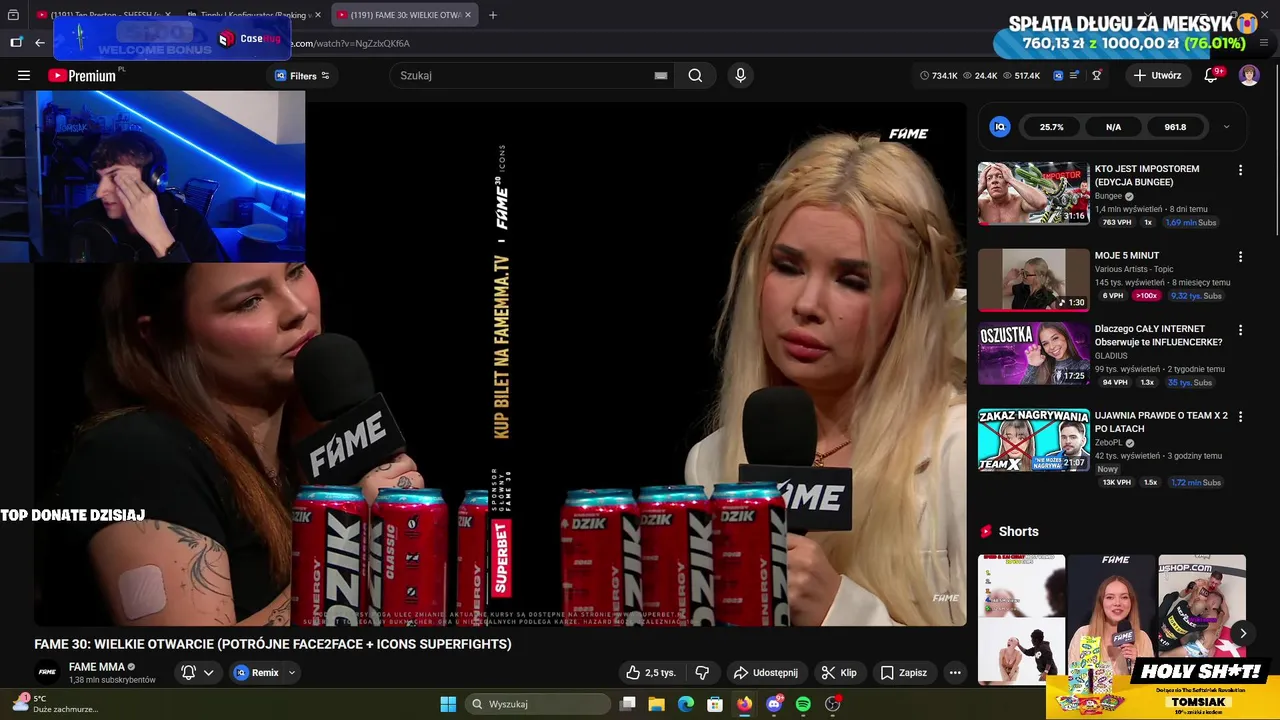
Task: Open the vidIQ Filters dropdown
Action: click(302, 75)
